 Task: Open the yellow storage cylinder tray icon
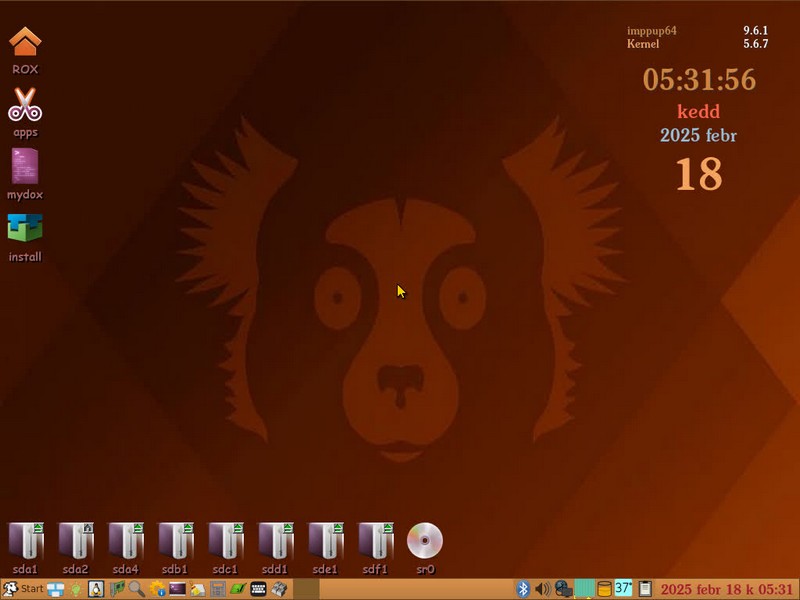(x=604, y=589)
